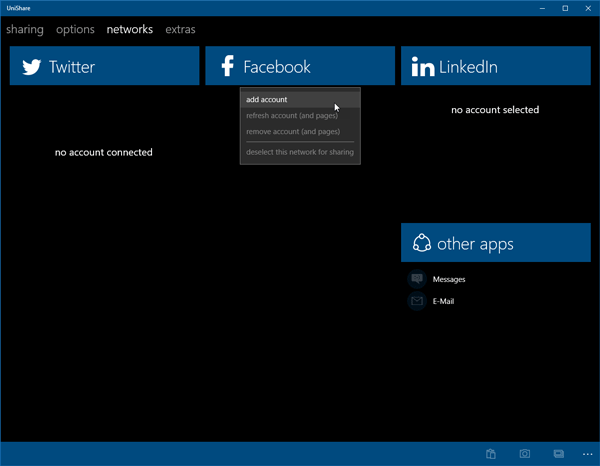Go to the extras tab
The image size is (600, 466).
point(180,30)
